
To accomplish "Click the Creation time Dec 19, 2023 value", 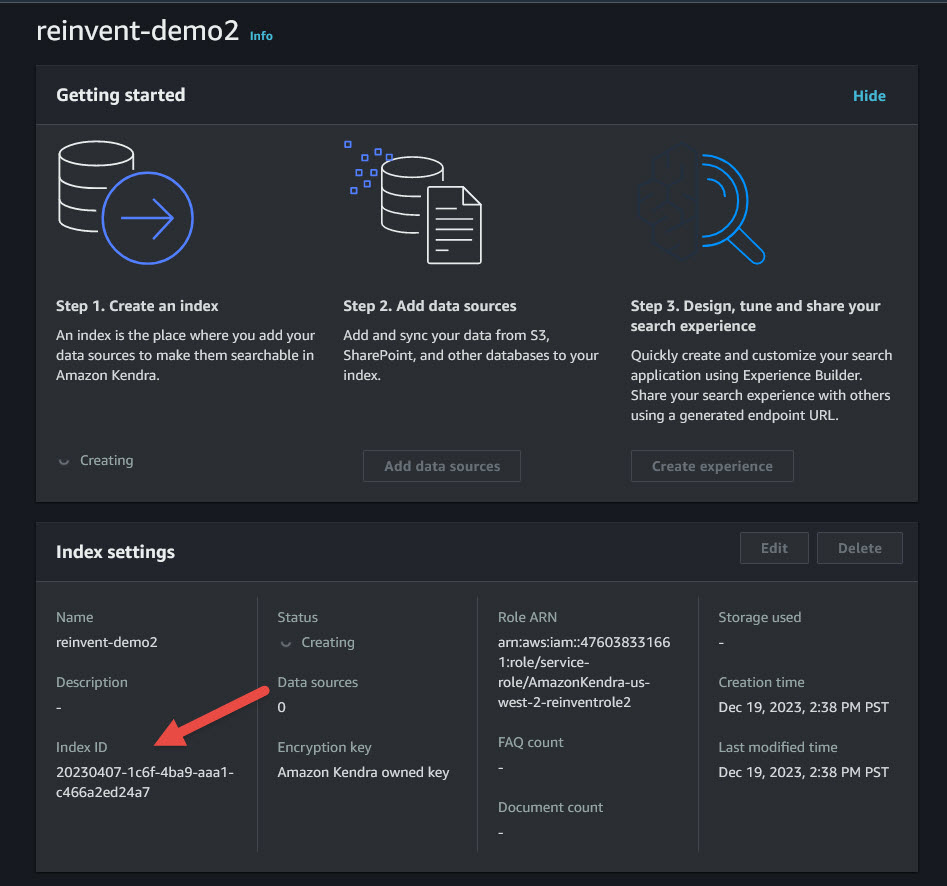I will (x=804, y=707).
